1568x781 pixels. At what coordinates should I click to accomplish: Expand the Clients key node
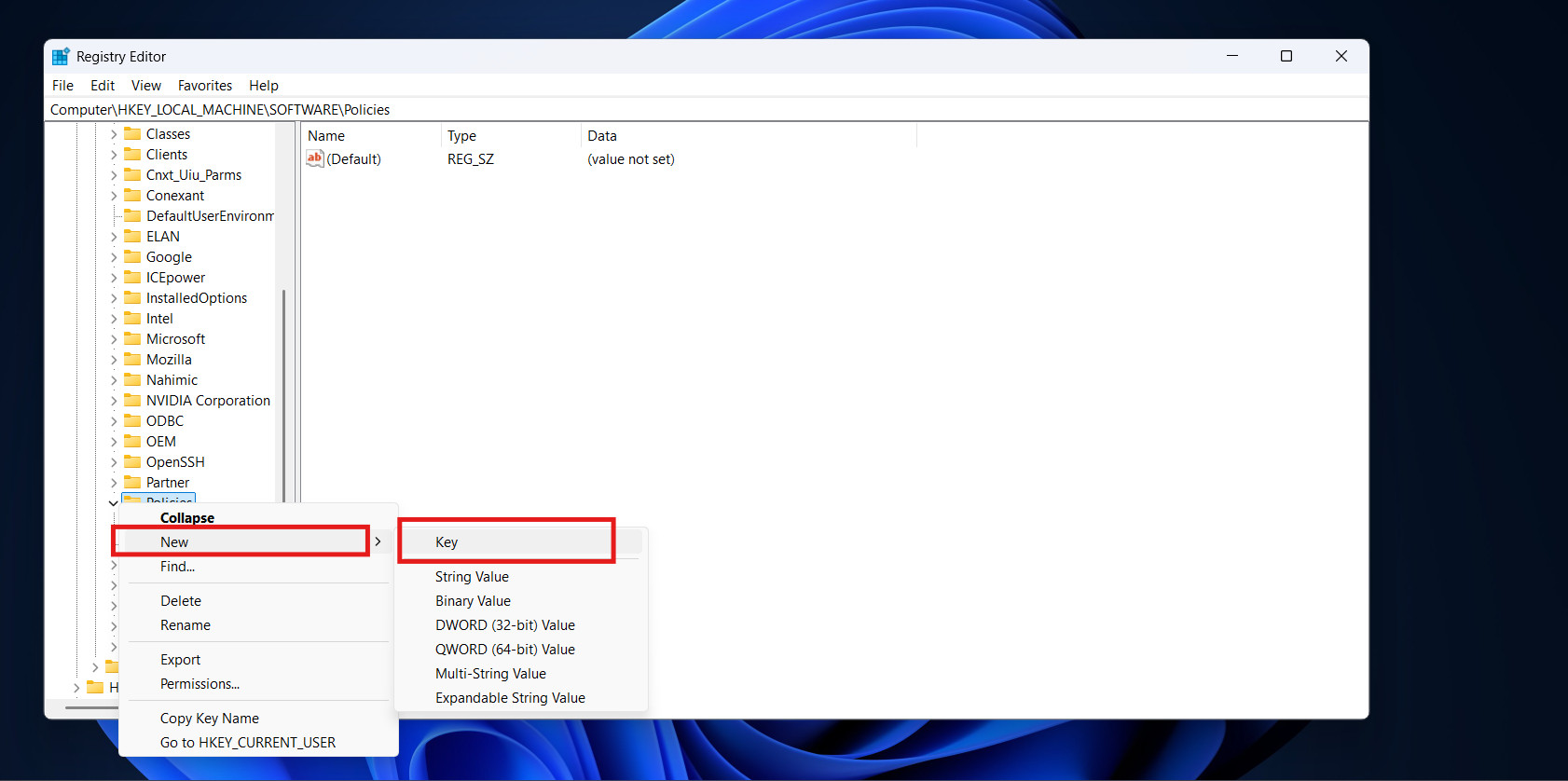tap(114, 155)
